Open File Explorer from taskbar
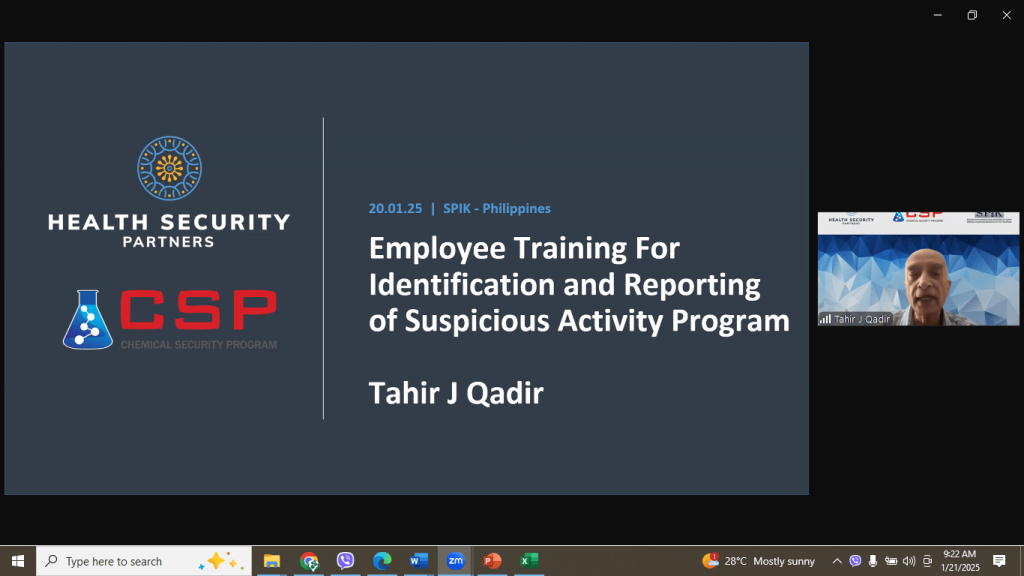Viewport: 1024px width, 576px height. click(272, 561)
